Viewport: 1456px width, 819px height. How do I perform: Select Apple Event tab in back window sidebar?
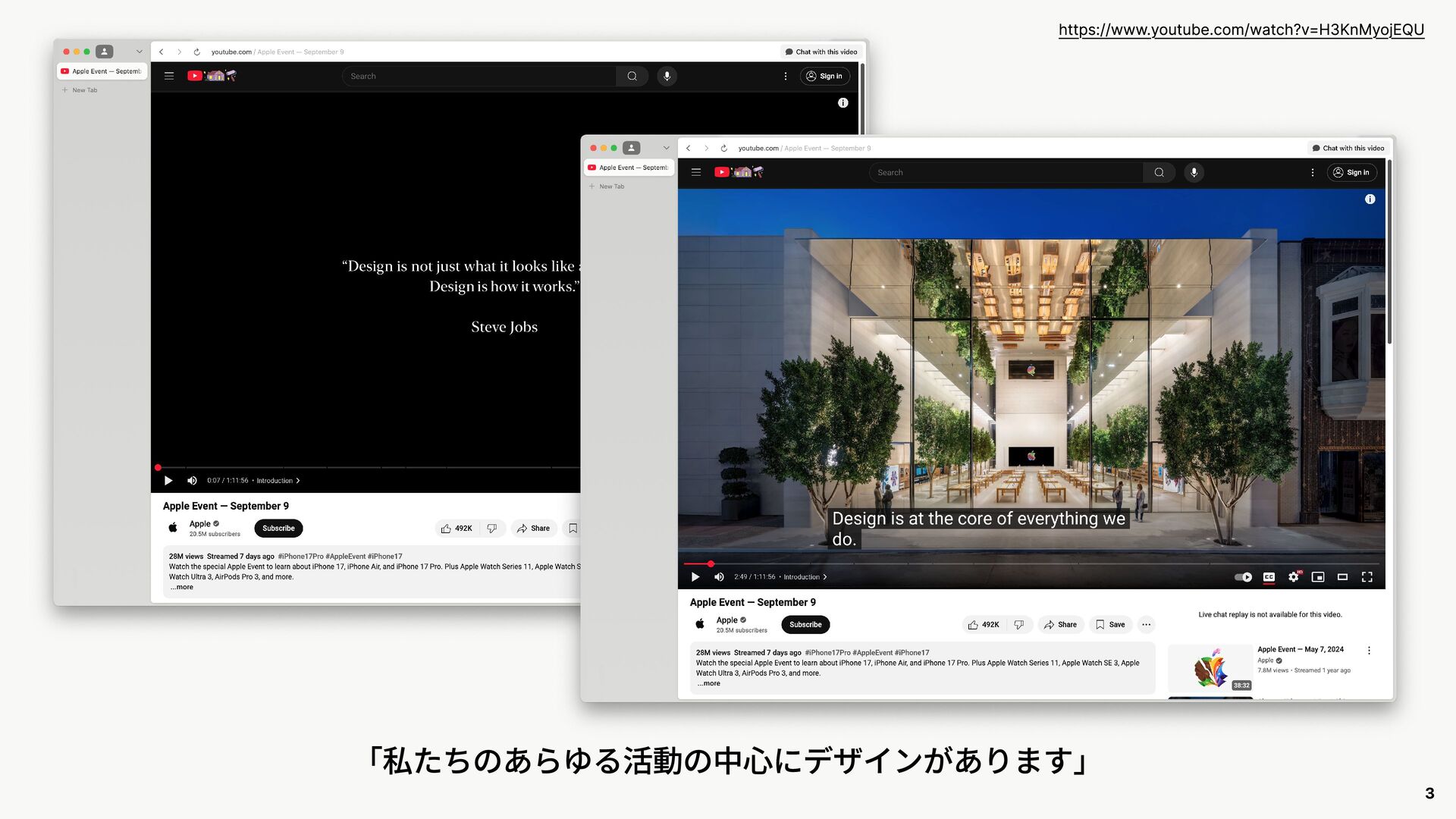click(102, 71)
